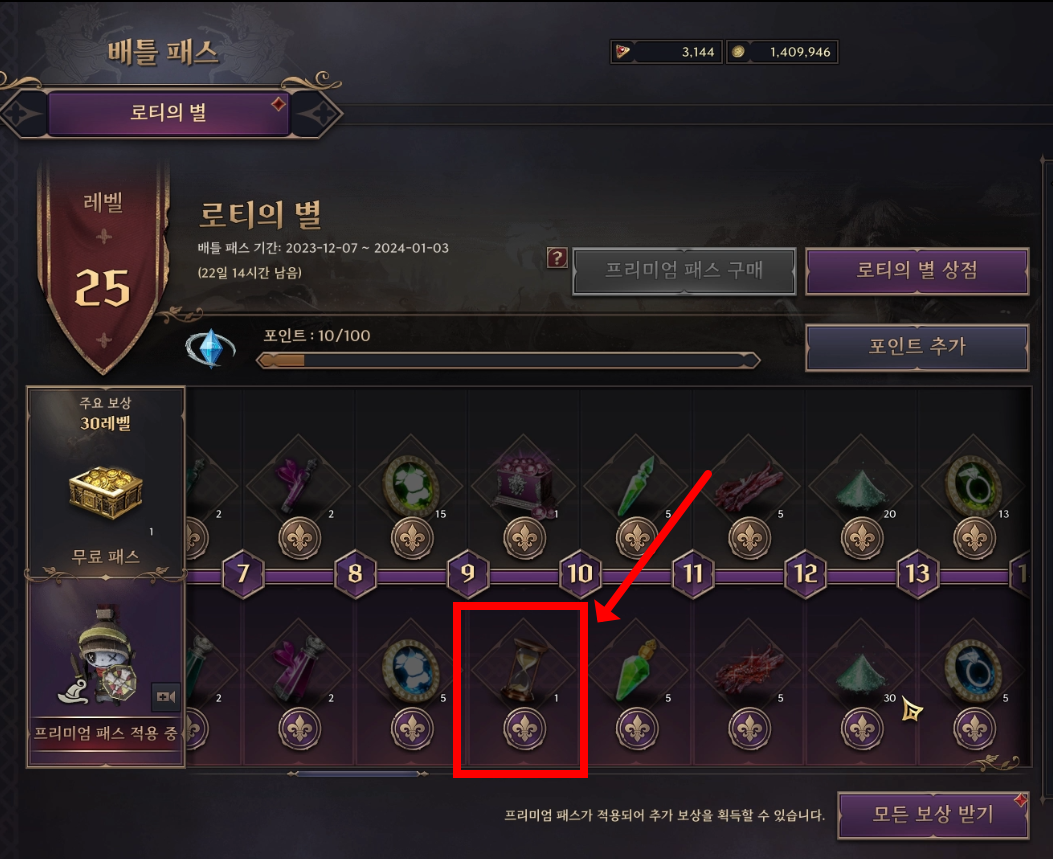
Task: Click the left arrow beside 로티의 별 tab
Action: point(24,114)
